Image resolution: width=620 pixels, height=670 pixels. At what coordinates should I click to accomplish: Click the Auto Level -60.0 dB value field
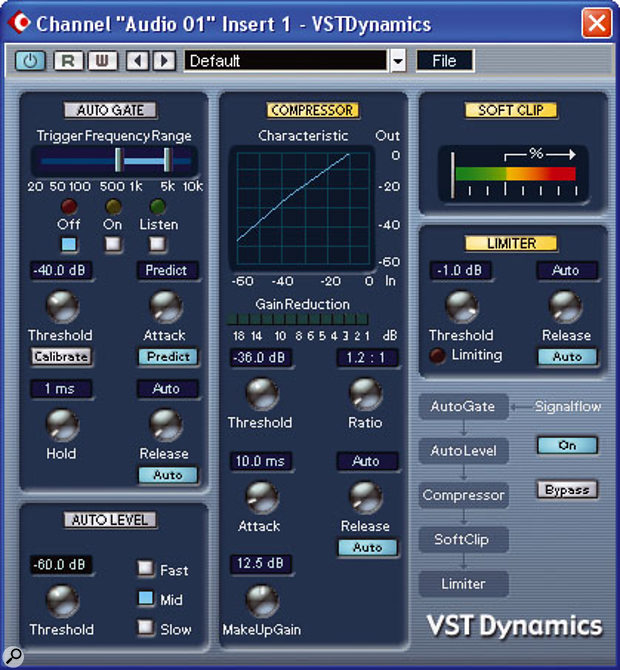[x=61, y=565]
